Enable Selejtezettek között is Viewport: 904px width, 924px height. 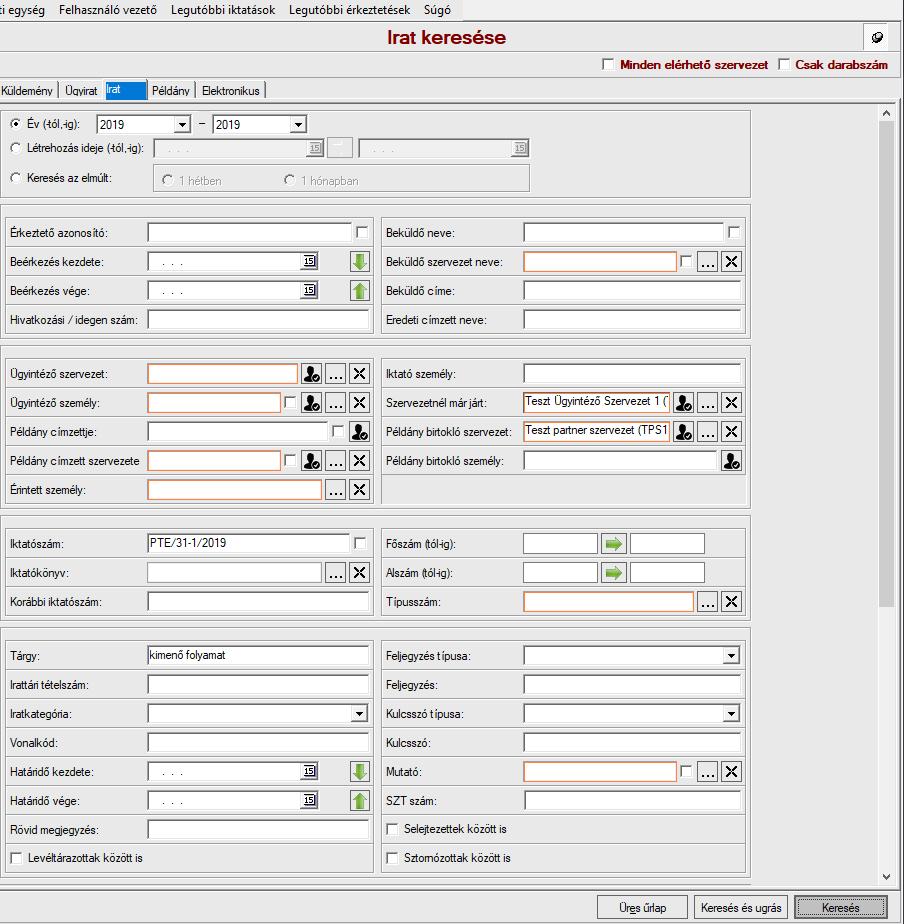(392, 829)
